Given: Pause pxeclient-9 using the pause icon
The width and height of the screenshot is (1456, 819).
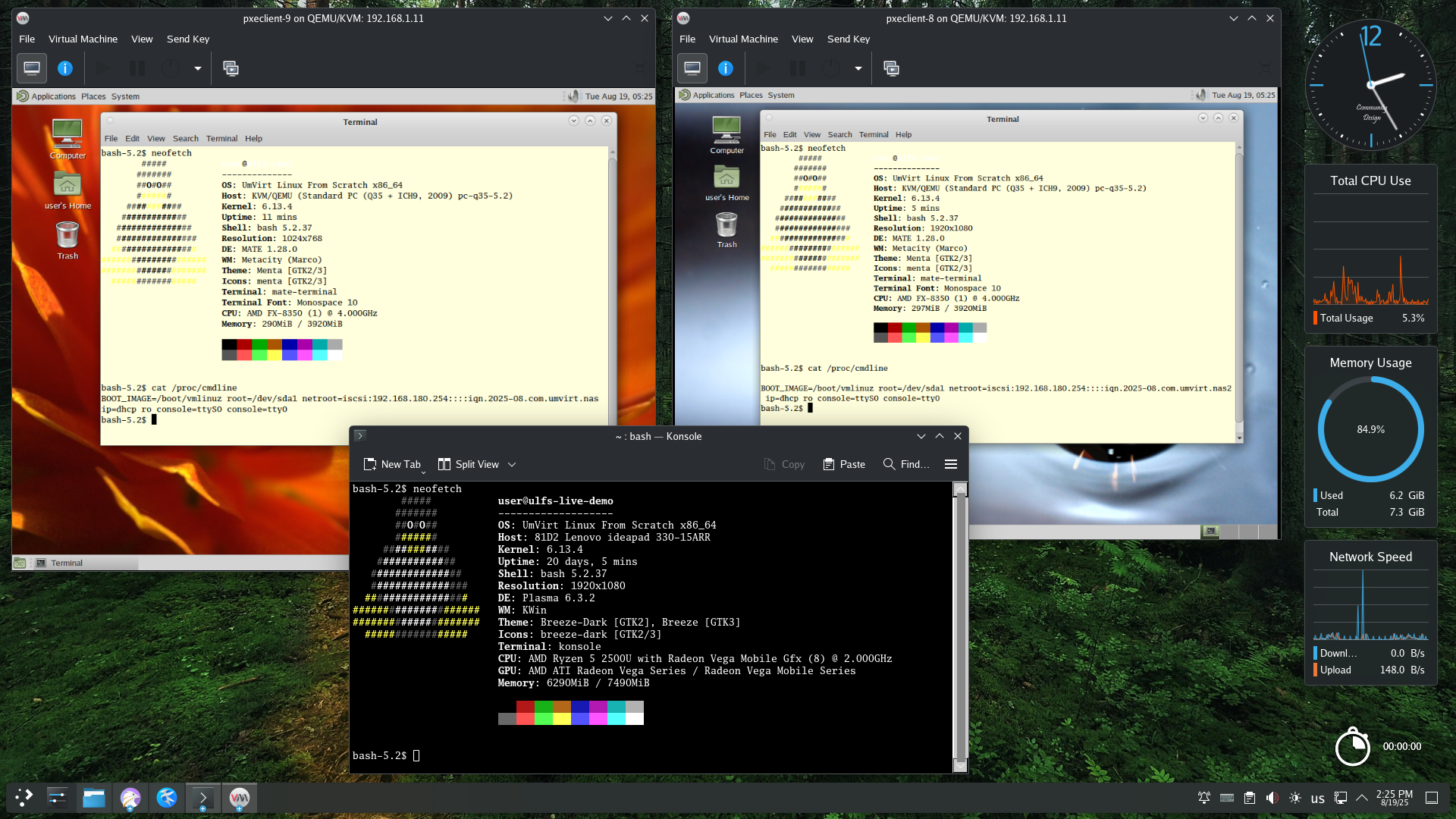Looking at the screenshot, I should tap(137, 68).
